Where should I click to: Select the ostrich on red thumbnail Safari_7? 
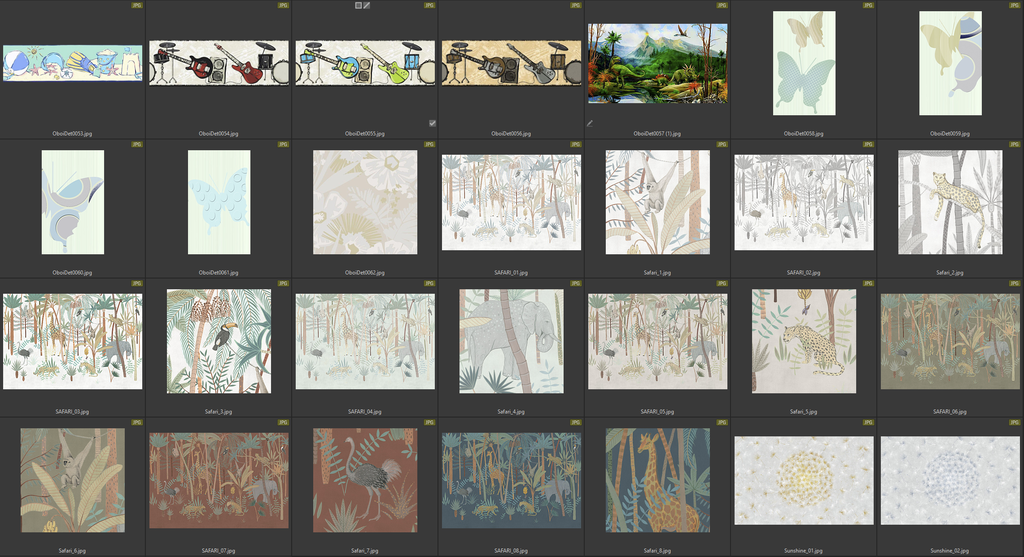pyautogui.click(x=364, y=480)
